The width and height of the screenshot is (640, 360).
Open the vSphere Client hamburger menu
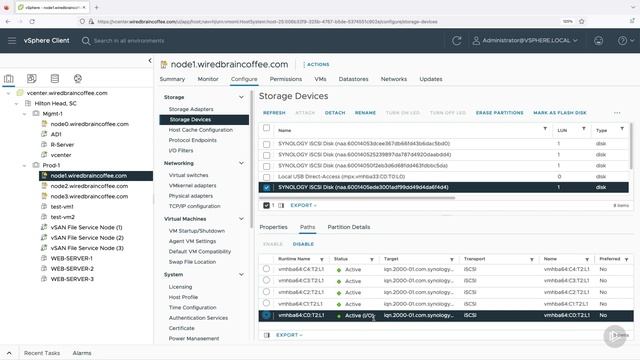coord(12,40)
